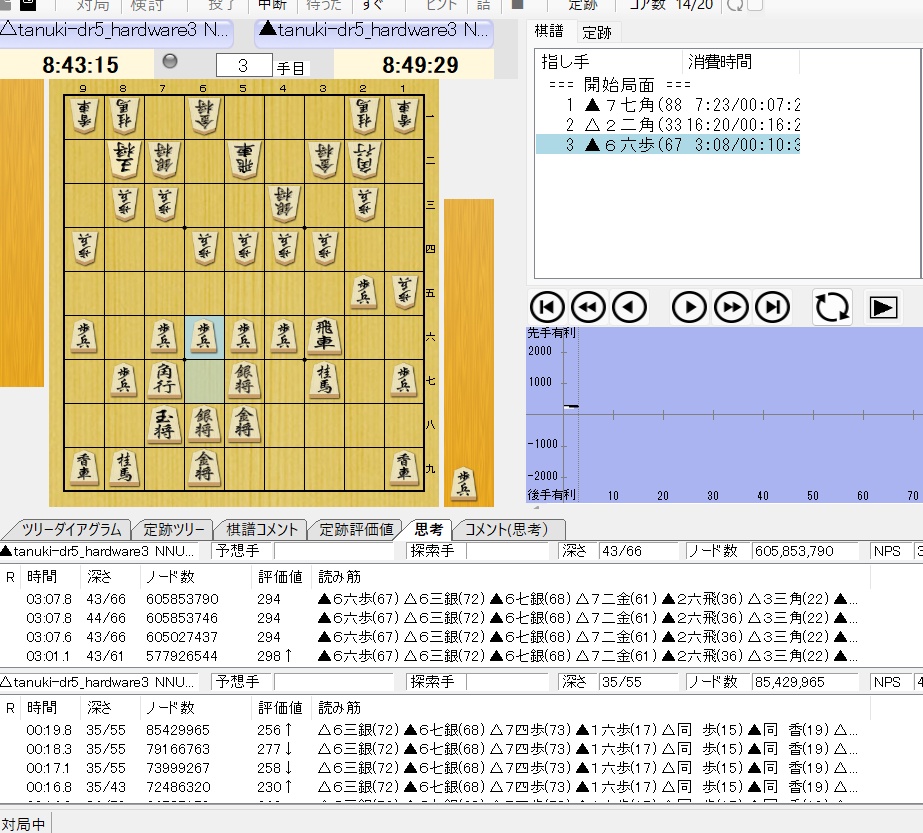This screenshot has width=923, height=833.
Task: Click the move number field showing 3
Action: point(243,66)
